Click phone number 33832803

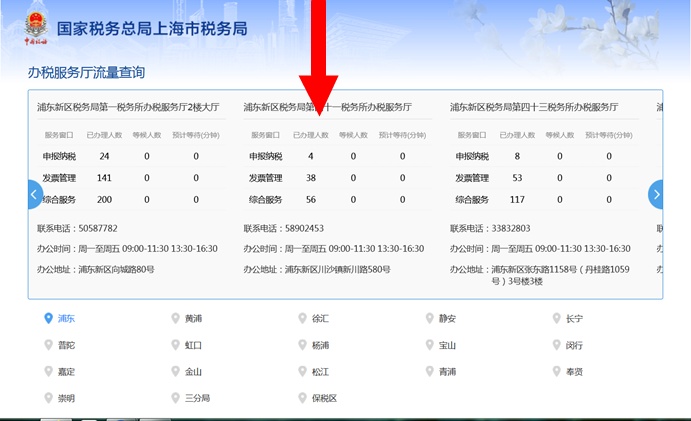[x=511, y=228]
